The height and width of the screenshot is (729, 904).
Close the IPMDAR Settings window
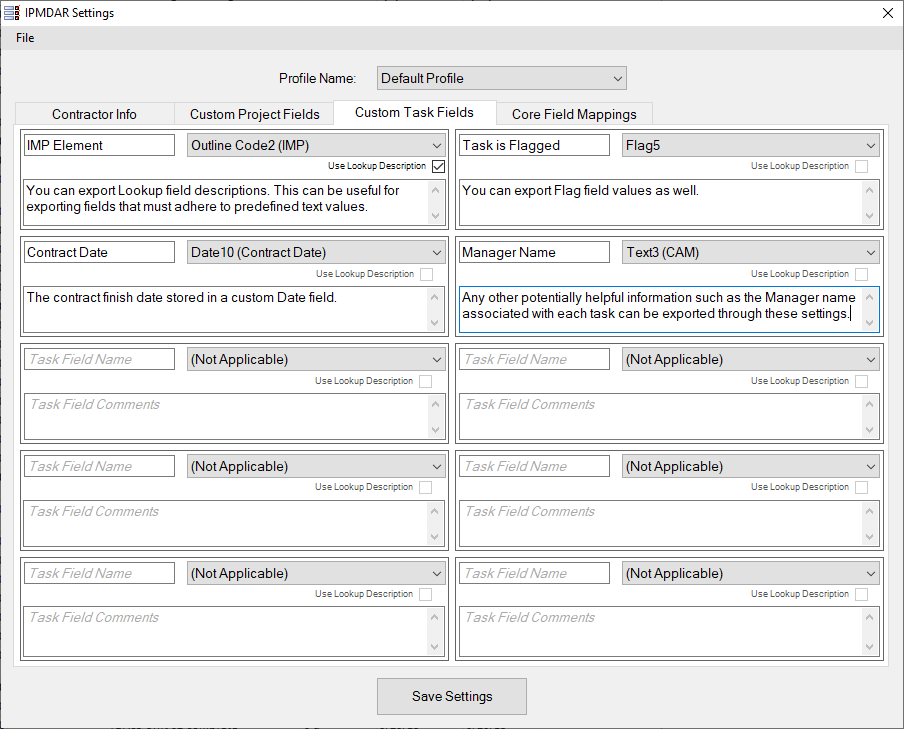[x=887, y=13]
